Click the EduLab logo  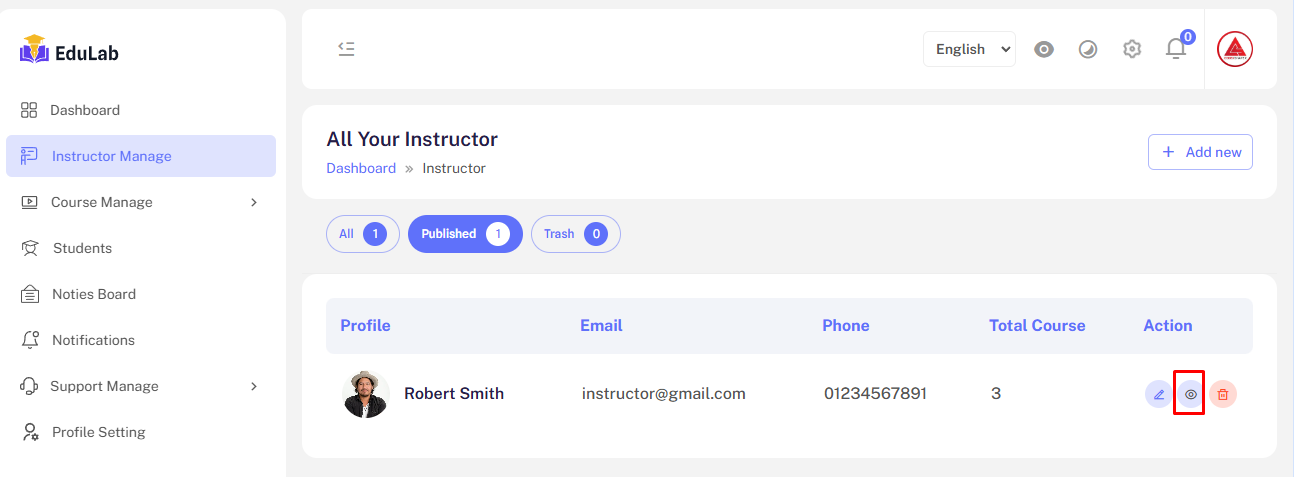[69, 52]
